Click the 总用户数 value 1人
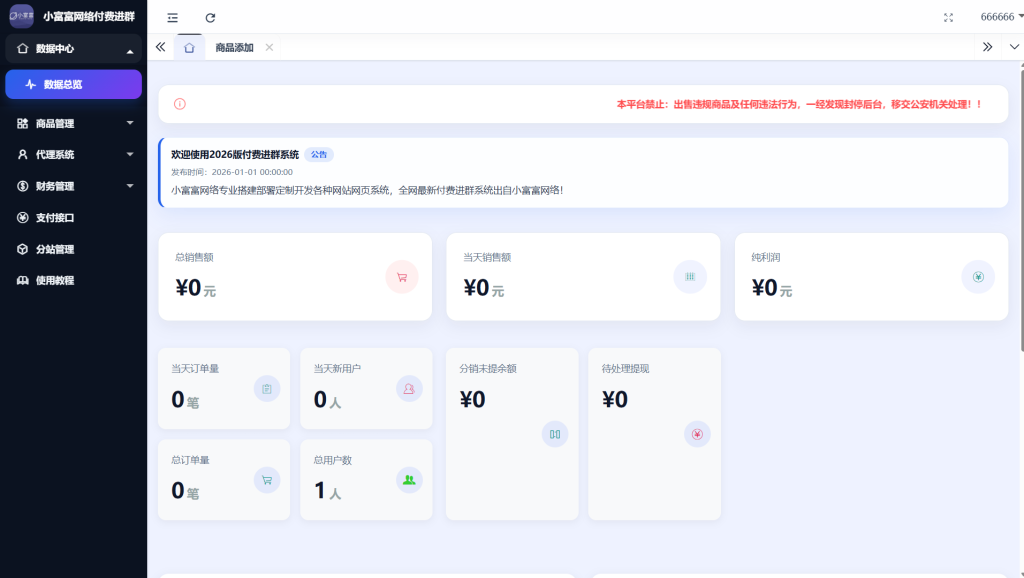Image resolution: width=1024 pixels, height=578 pixels. click(x=327, y=490)
